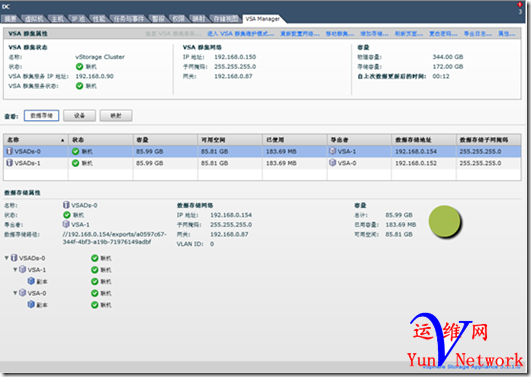Click 刷新页面 link
The image size is (531, 377).
coord(409,34)
